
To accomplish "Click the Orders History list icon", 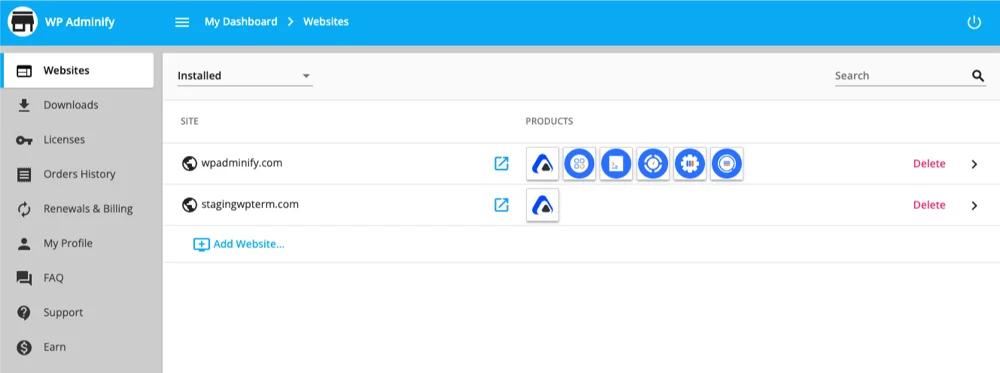I will [24, 175].
